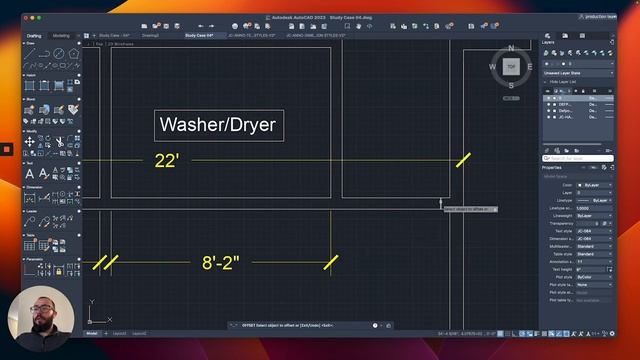Switch to the Layout1 tab
Screen dimensions: 640x360
coord(119,333)
